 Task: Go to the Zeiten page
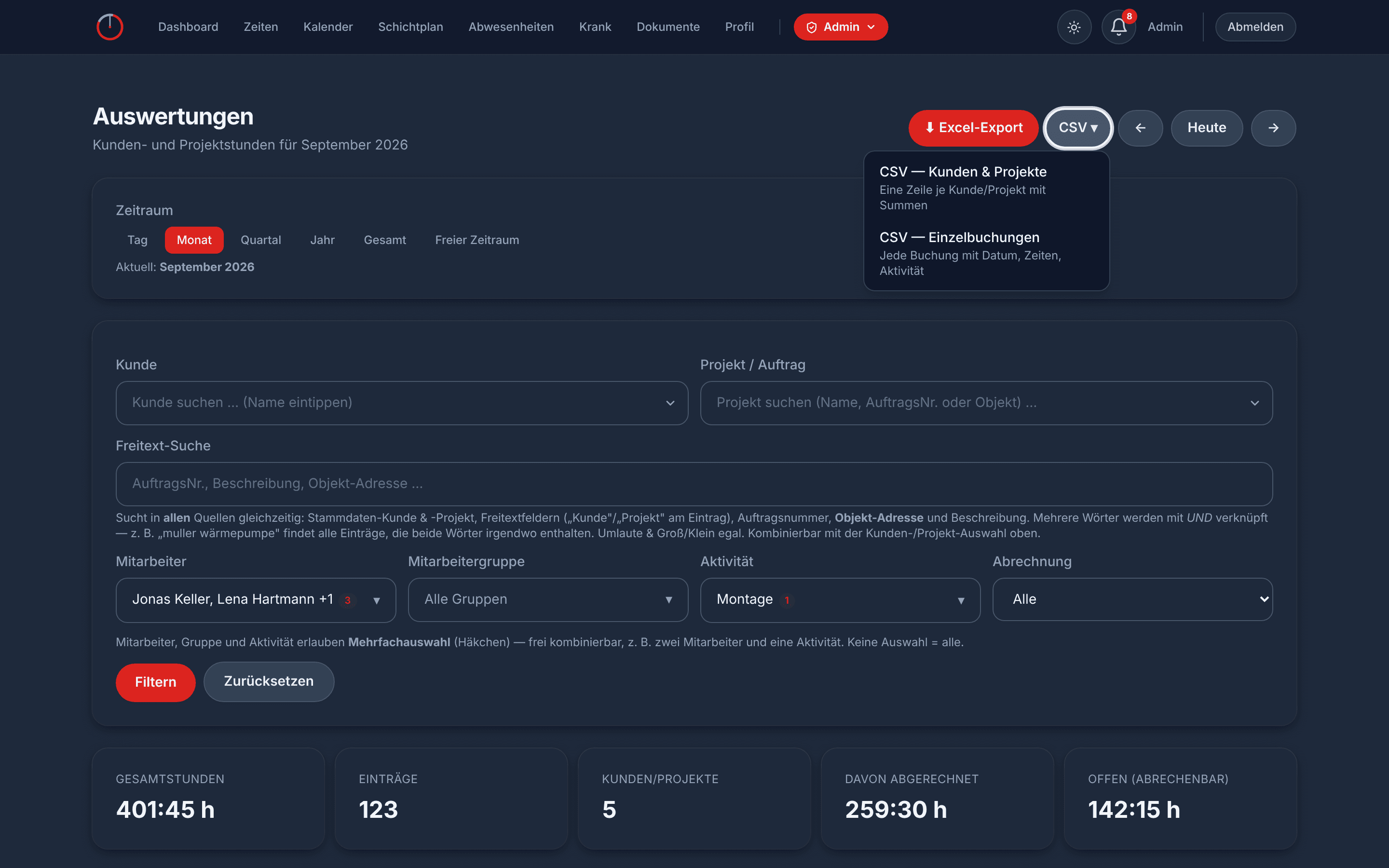click(260, 27)
